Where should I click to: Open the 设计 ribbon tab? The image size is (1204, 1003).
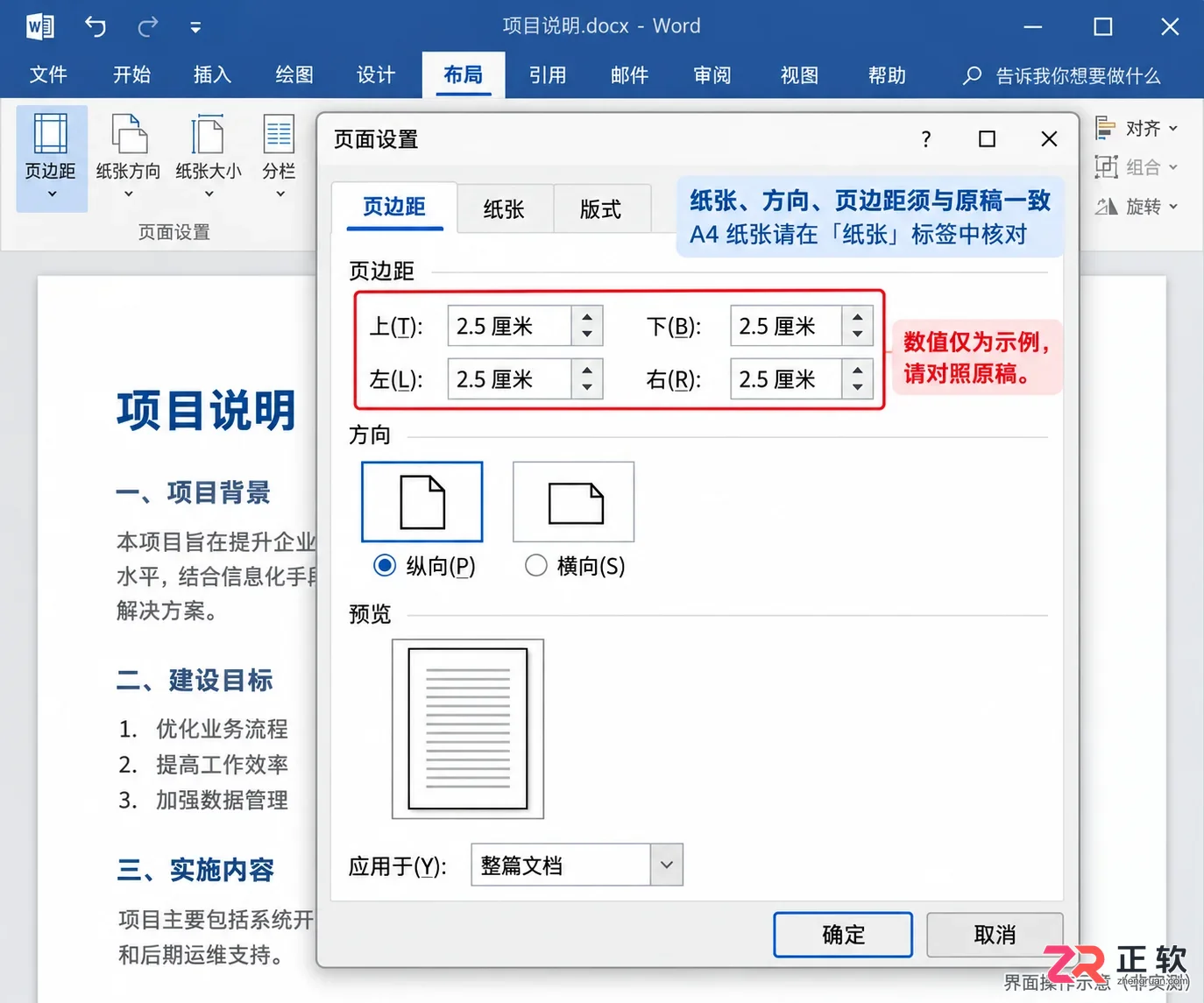pyautogui.click(x=376, y=75)
